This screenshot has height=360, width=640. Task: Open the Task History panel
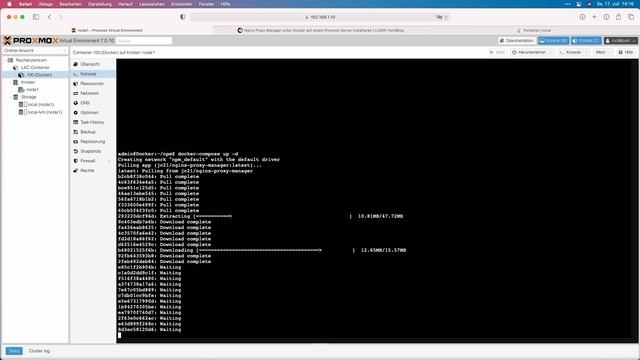pos(92,122)
